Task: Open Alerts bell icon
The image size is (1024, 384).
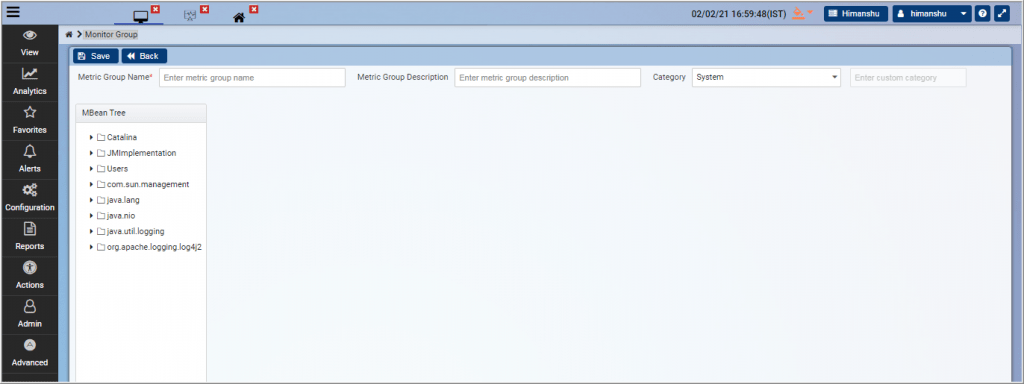Action: [x=29, y=152]
